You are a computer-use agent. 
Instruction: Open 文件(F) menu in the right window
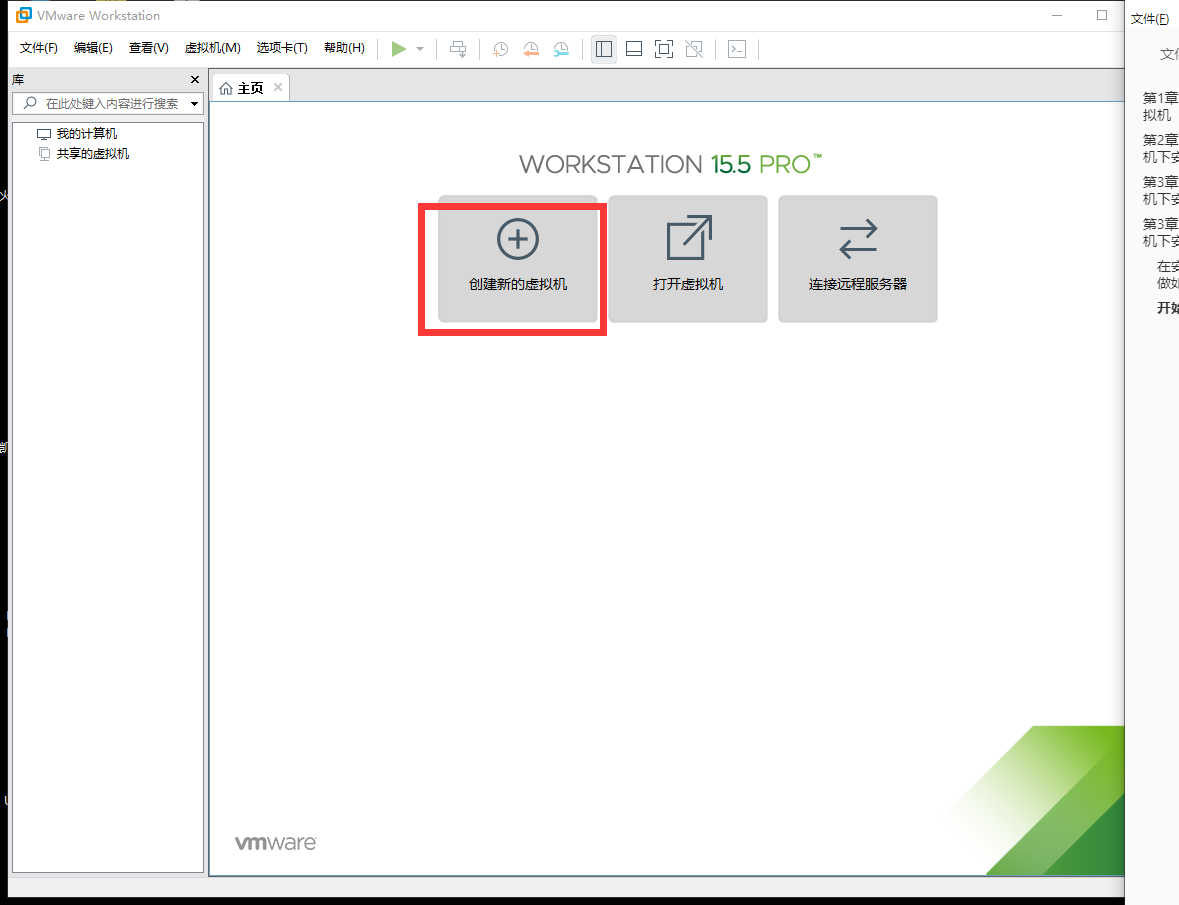tap(1150, 19)
